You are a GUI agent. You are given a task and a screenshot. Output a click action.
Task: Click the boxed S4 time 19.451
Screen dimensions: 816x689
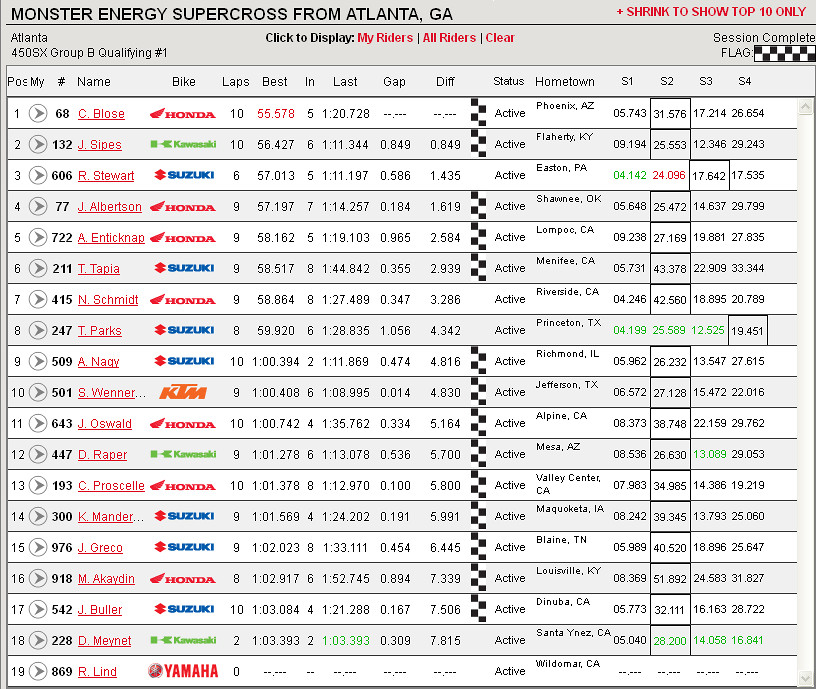[747, 330]
